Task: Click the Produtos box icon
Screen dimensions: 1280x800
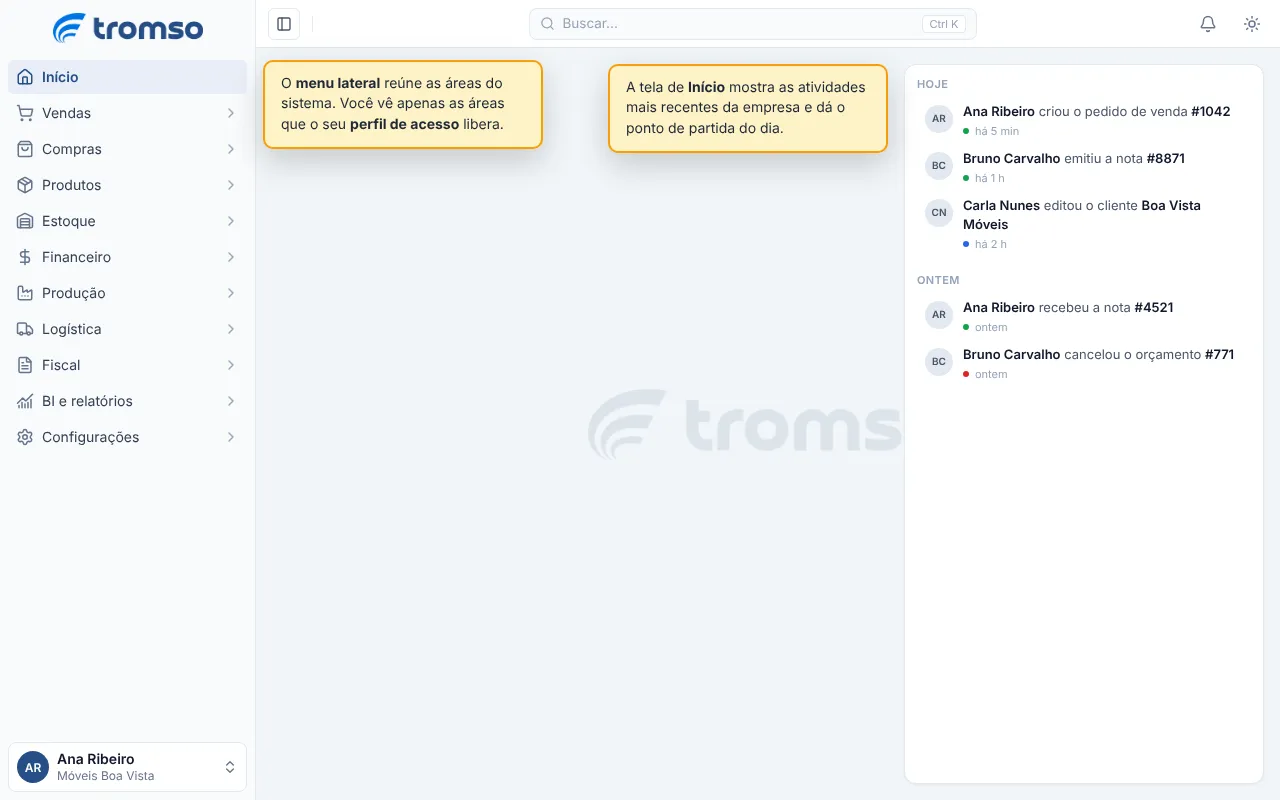Action: pos(25,185)
